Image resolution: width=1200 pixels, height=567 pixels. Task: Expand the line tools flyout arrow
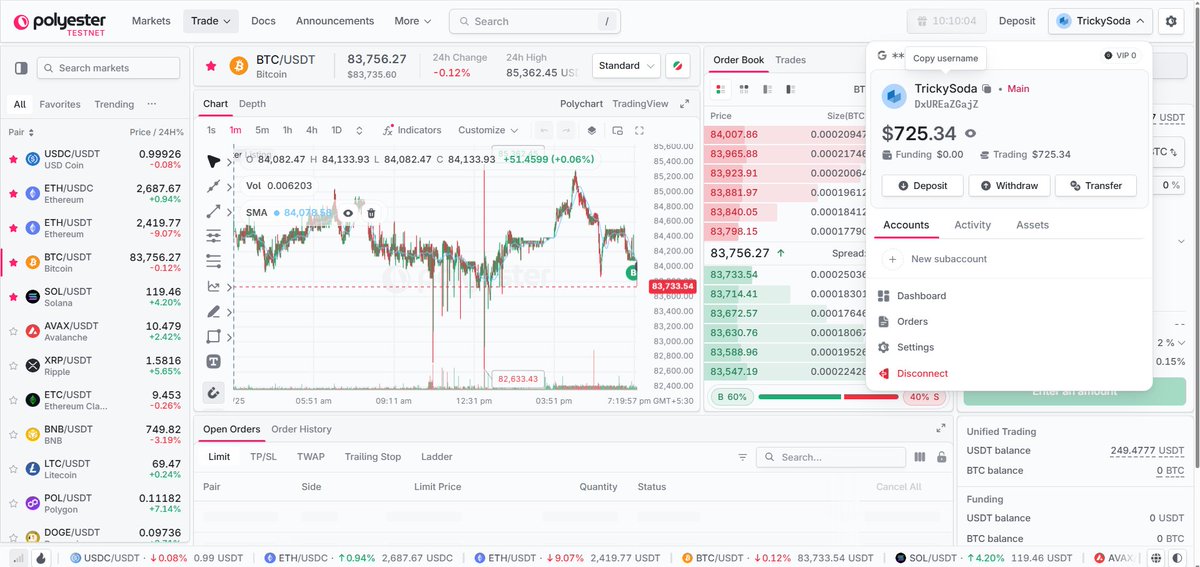230,186
